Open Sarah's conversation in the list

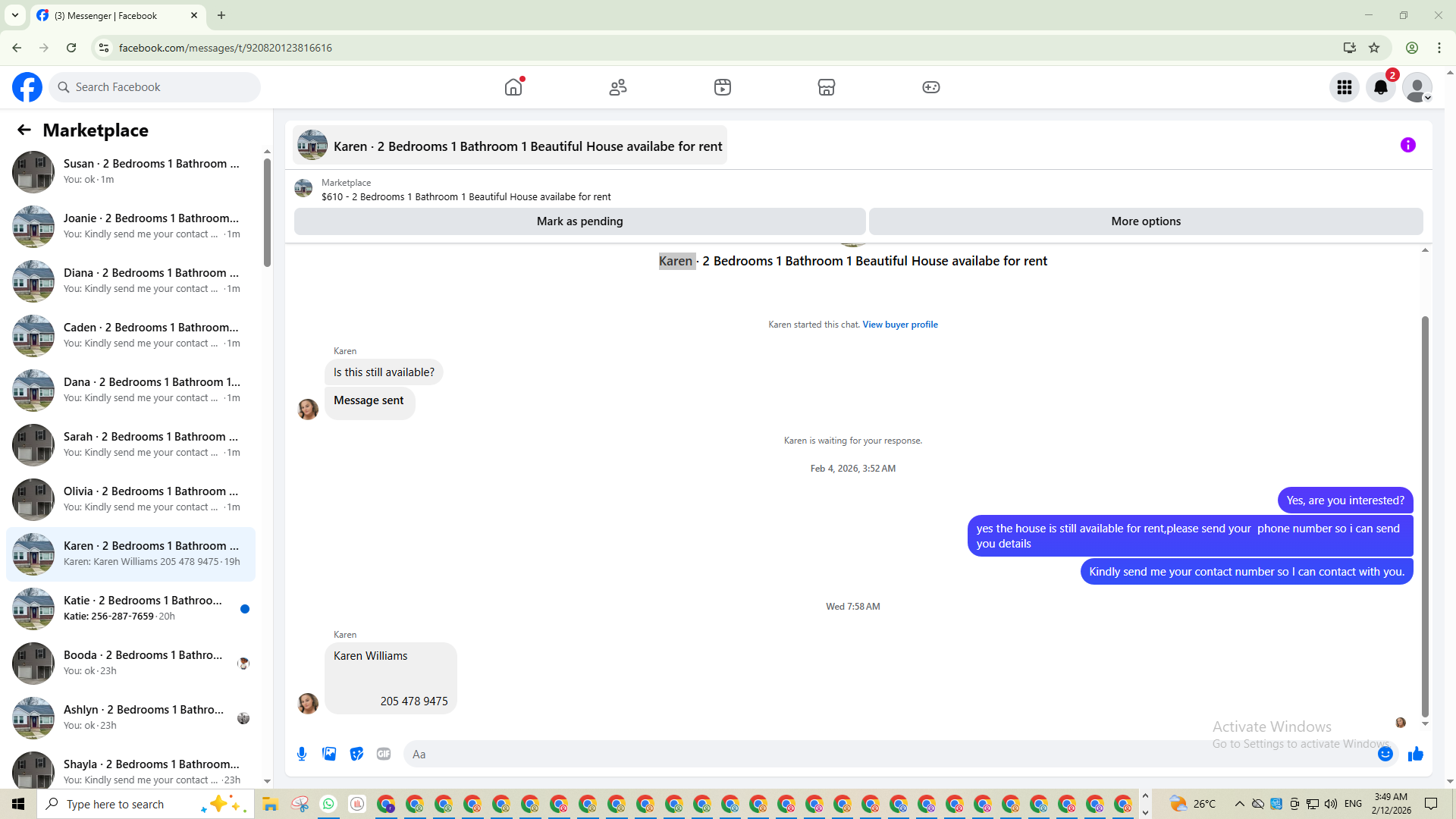[x=130, y=445]
